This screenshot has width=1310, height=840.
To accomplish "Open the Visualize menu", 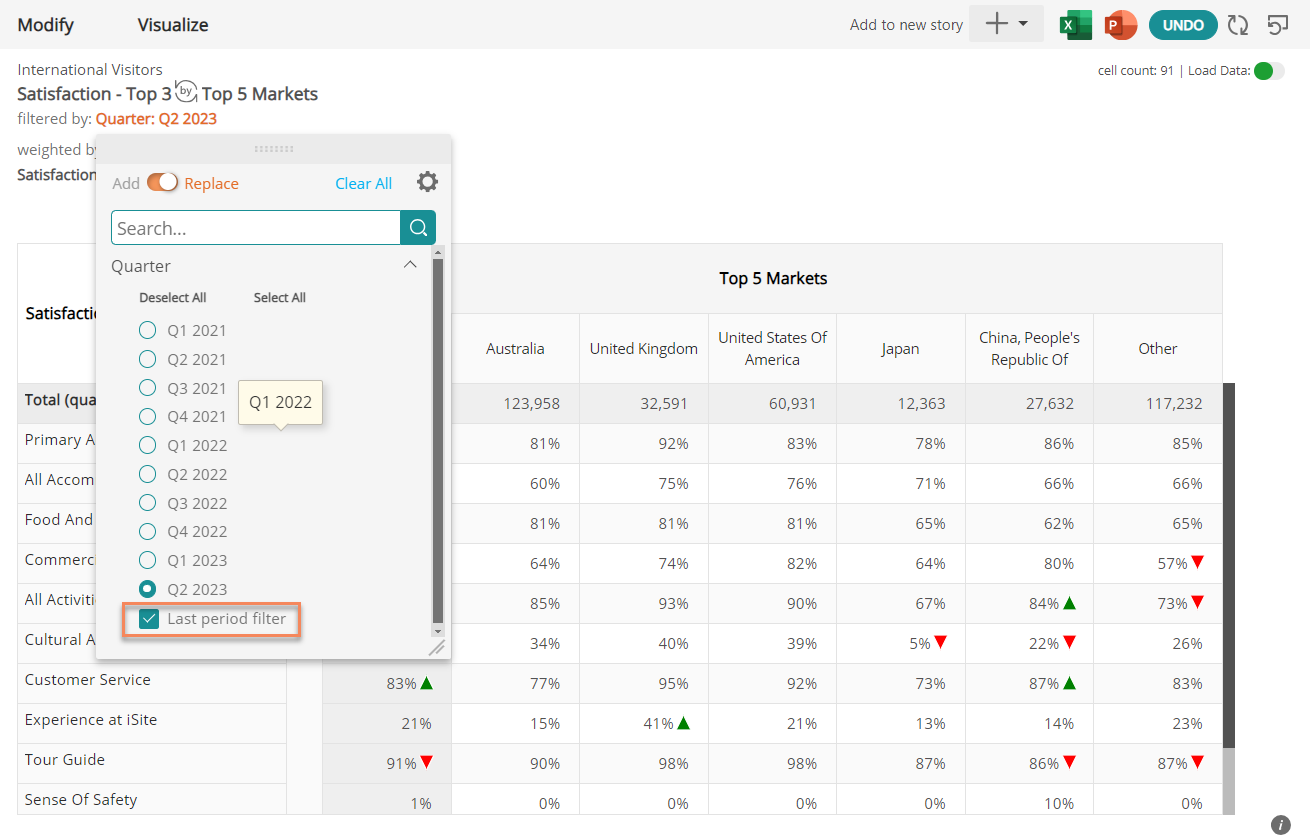I will (x=172, y=24).
